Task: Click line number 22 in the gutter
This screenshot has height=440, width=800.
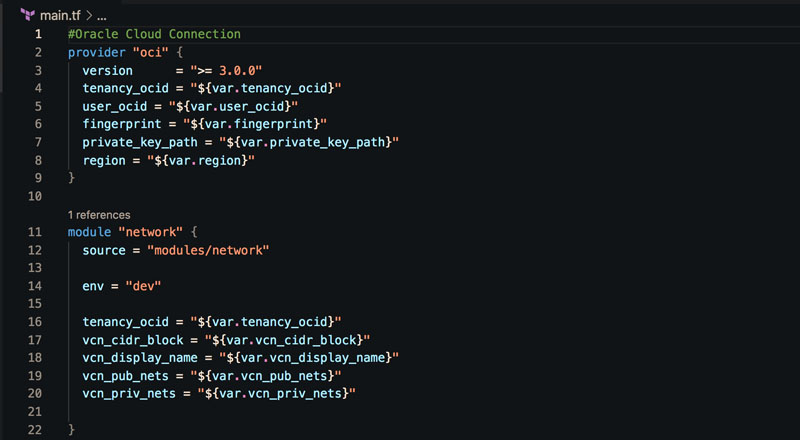Action: 38,429
